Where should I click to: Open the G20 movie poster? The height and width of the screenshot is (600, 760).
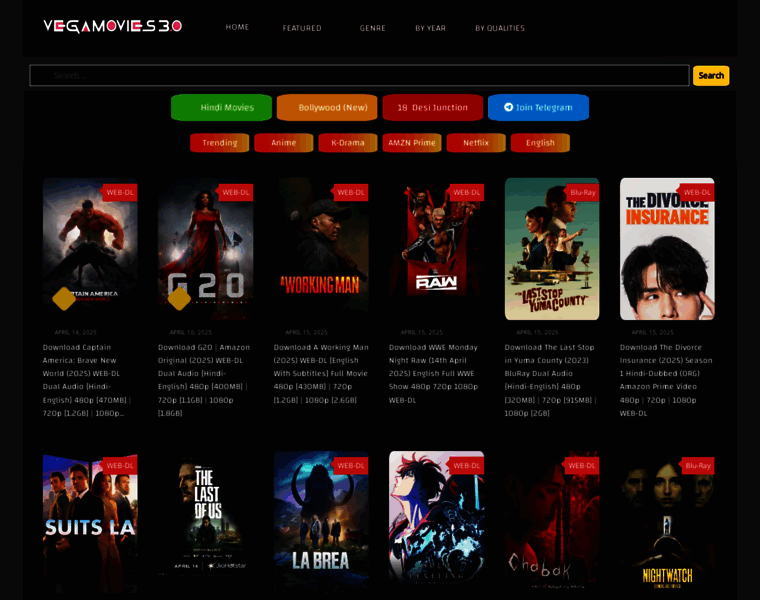point(206,249)
